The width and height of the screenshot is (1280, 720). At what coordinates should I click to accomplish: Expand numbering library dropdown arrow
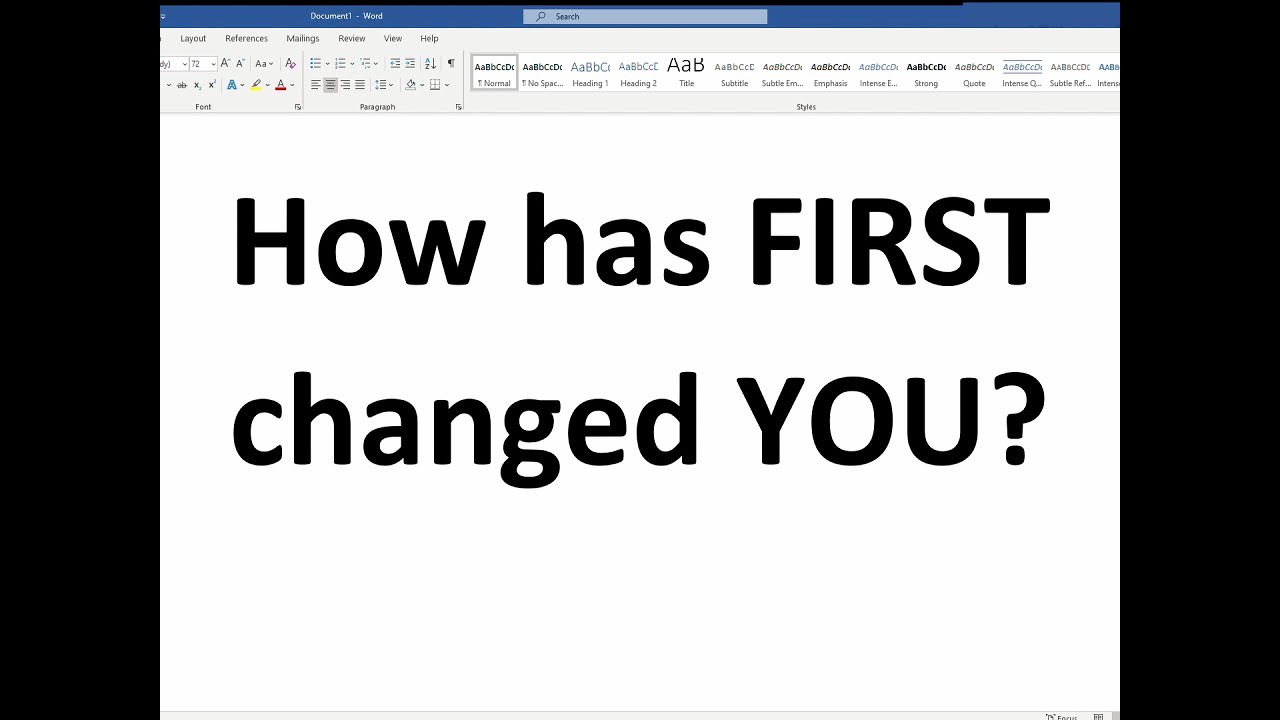[352, 64]
